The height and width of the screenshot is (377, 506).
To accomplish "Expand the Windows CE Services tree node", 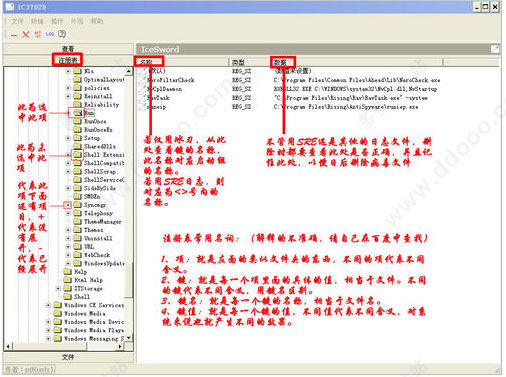I will pyautogui.click(x=48, y=305).
